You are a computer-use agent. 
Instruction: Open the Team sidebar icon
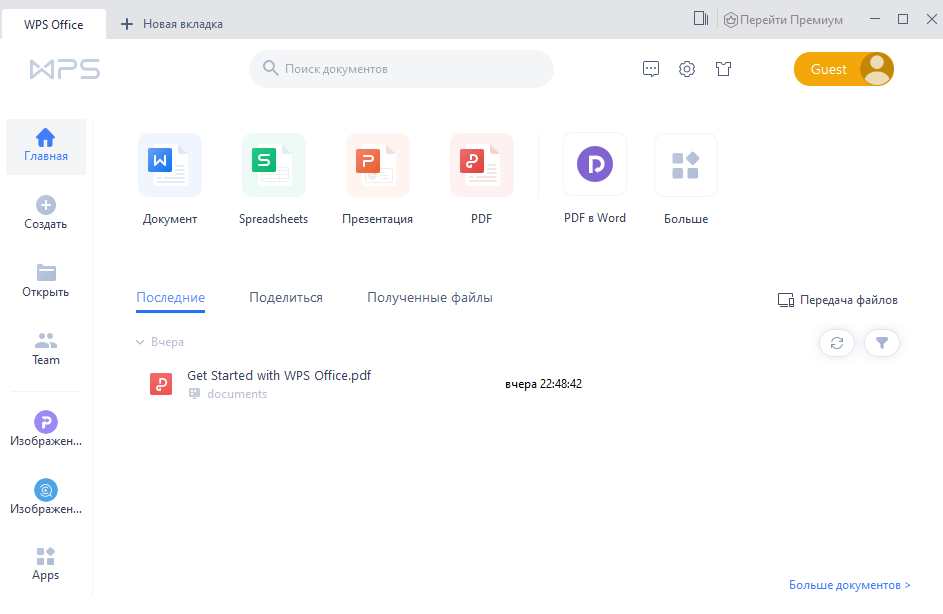coord(46,341)
